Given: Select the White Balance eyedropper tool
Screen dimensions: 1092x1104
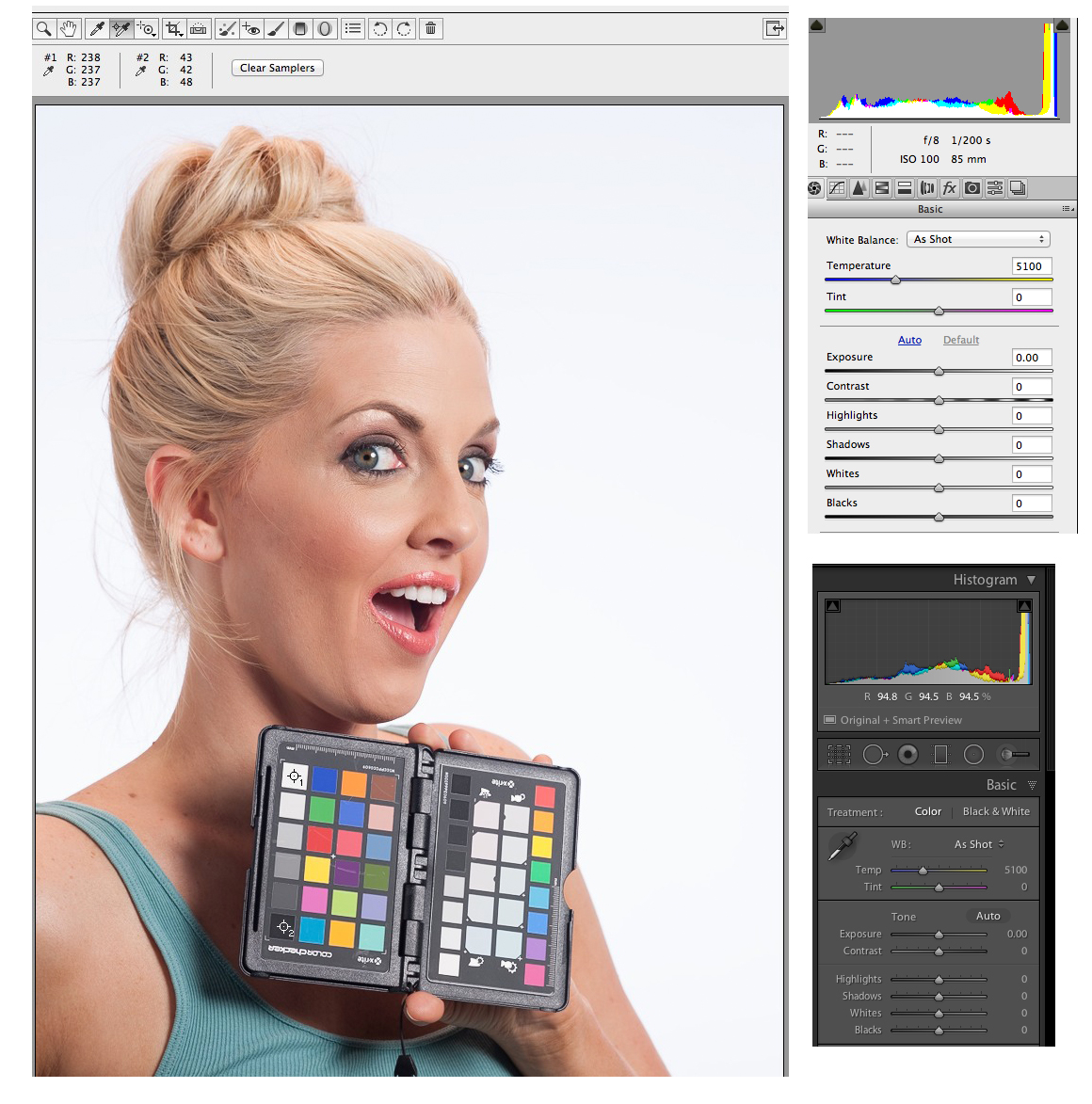Looking at the screenshot, I should pyautogui.click(x=96, y=29).
